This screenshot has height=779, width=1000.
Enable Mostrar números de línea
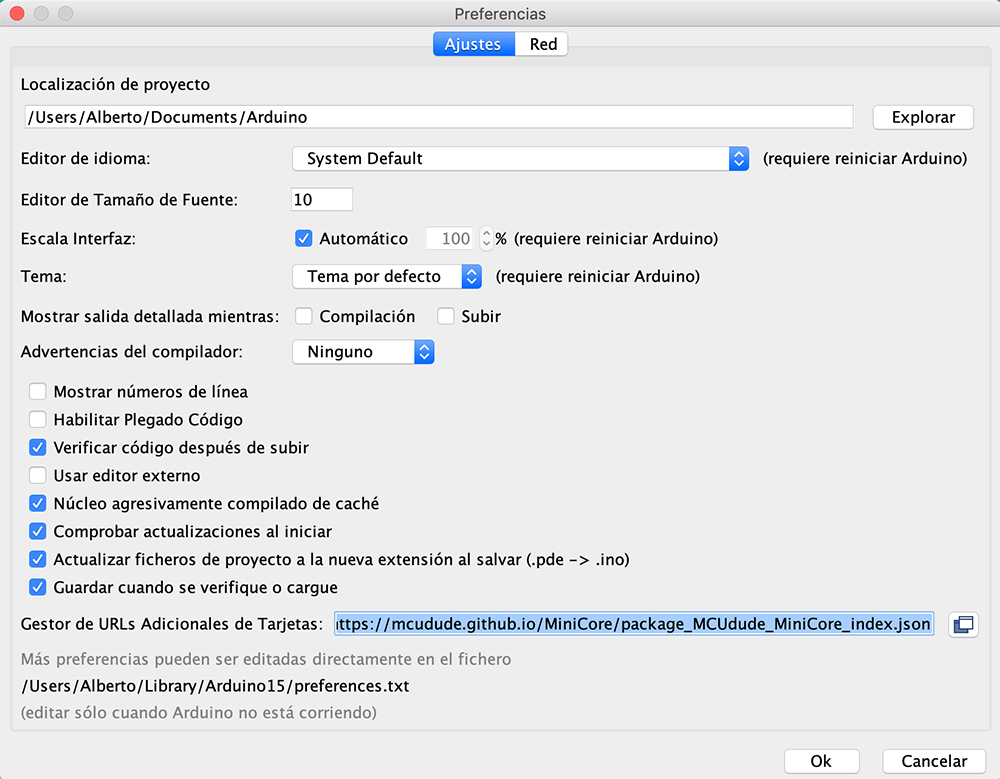(x=38, y=392)
